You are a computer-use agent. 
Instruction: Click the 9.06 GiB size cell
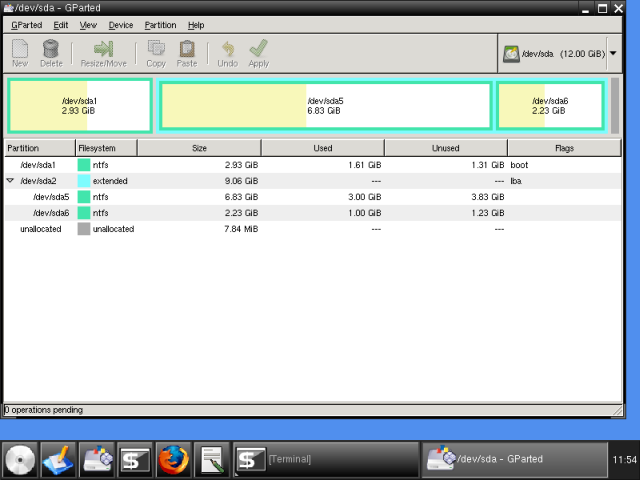tap(241, 181)
